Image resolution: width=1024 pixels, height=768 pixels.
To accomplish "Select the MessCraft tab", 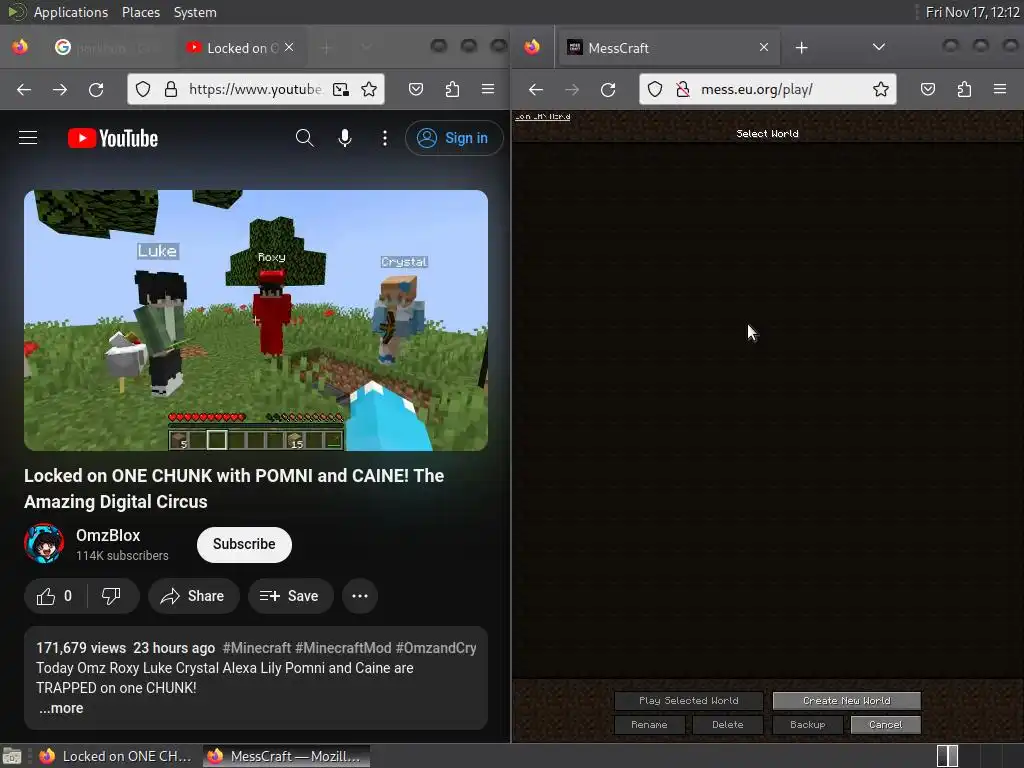I will click(668, 48).
